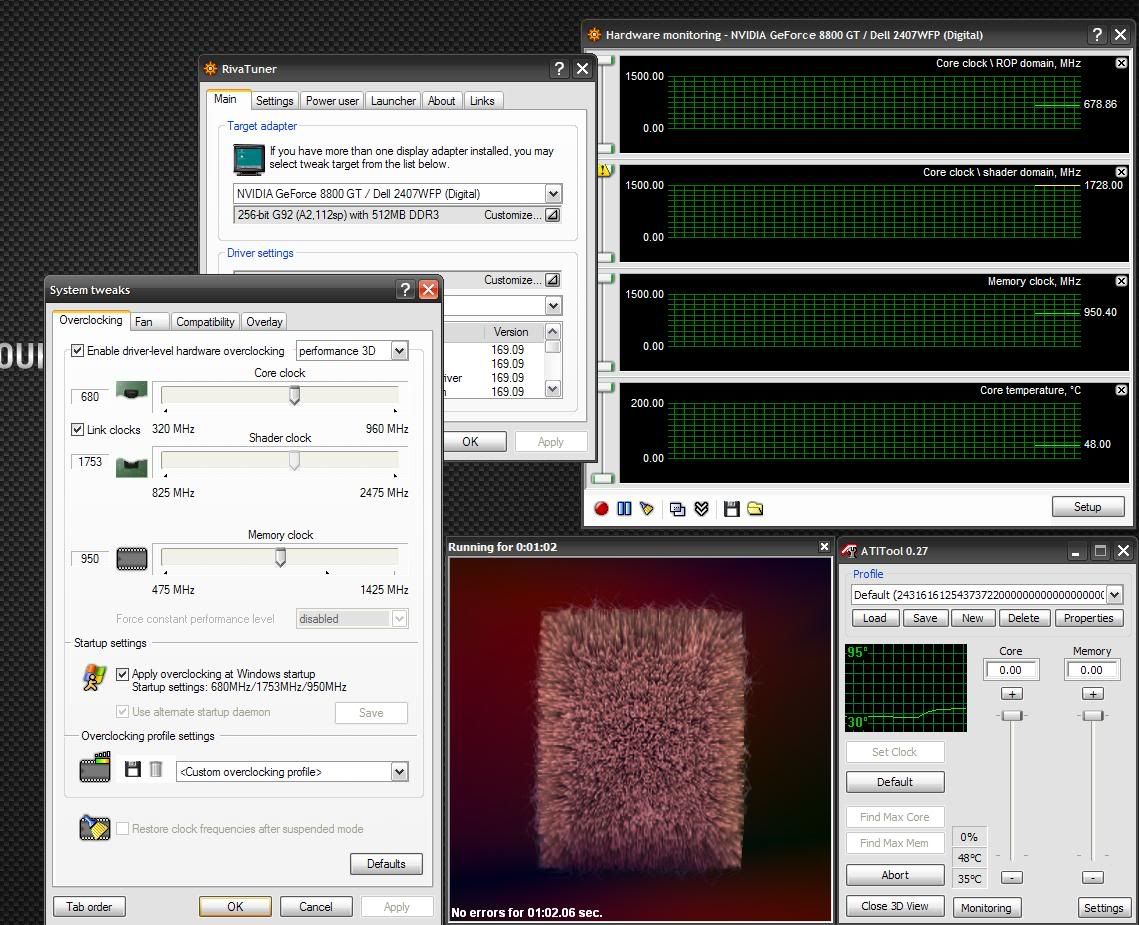The width and height of the screenshot is (1139, 925).
Task: Save the overclocking profile using floppy icon
Action: point(132,769)
